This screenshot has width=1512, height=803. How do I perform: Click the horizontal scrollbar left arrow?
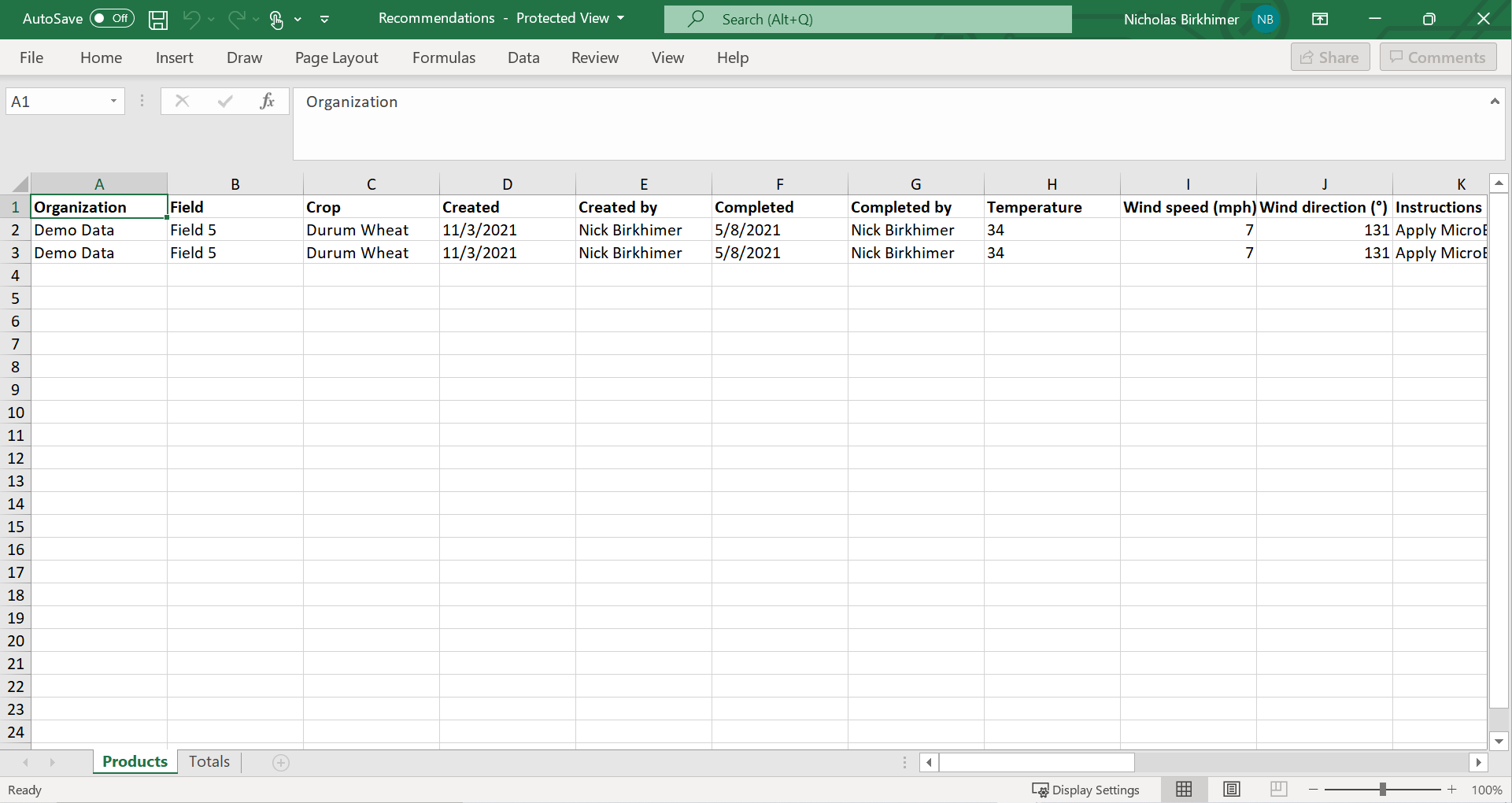pyautogui.click(x=929, y=762)
